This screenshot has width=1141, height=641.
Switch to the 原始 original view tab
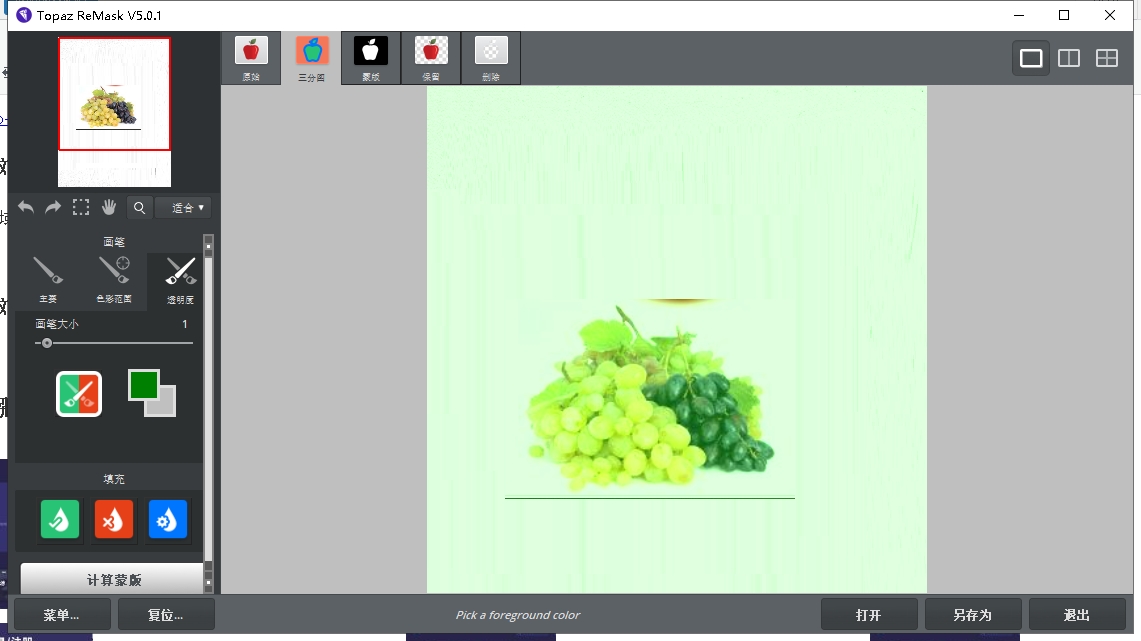pyautogui.click(x=251, y=58)
